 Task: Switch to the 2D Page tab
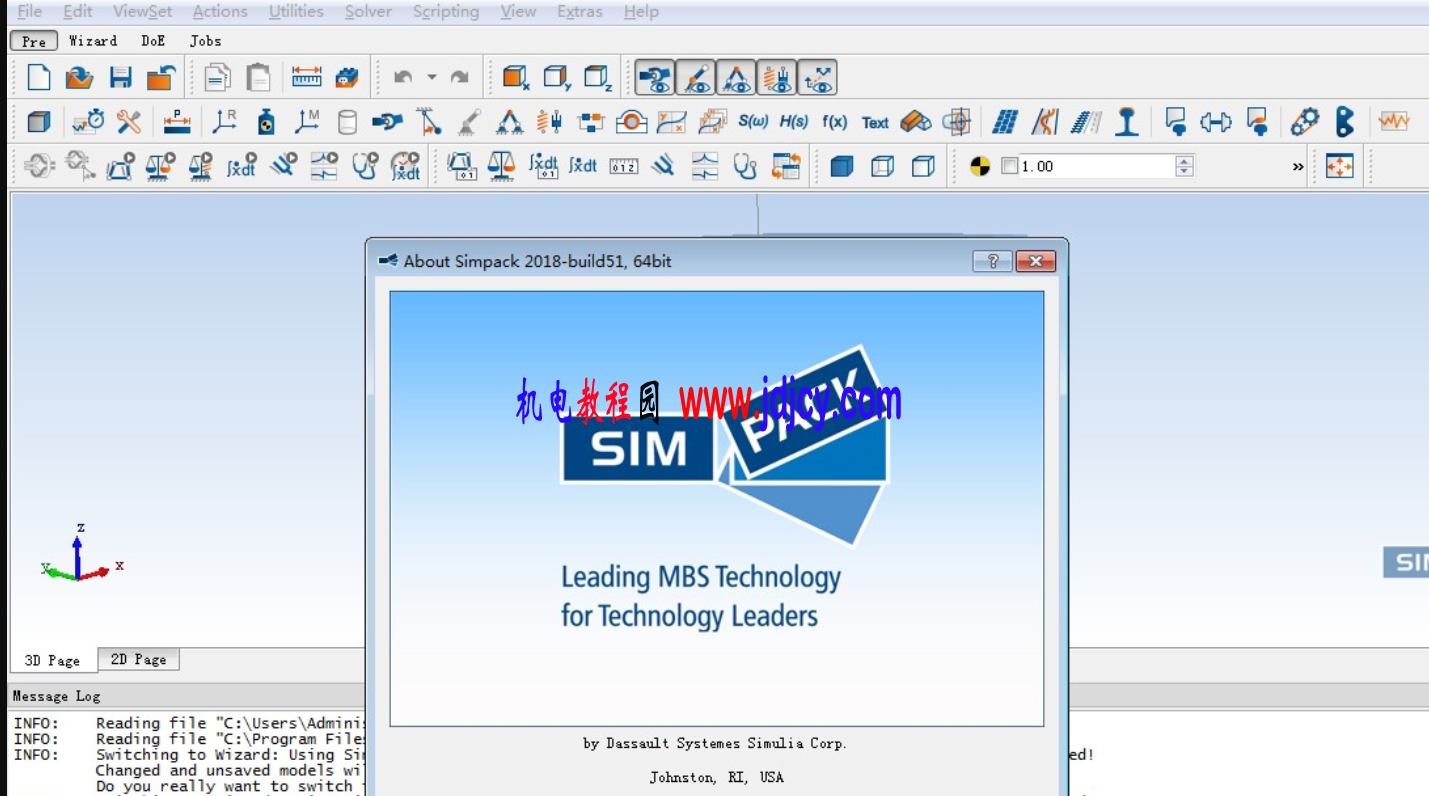(138, 660)
